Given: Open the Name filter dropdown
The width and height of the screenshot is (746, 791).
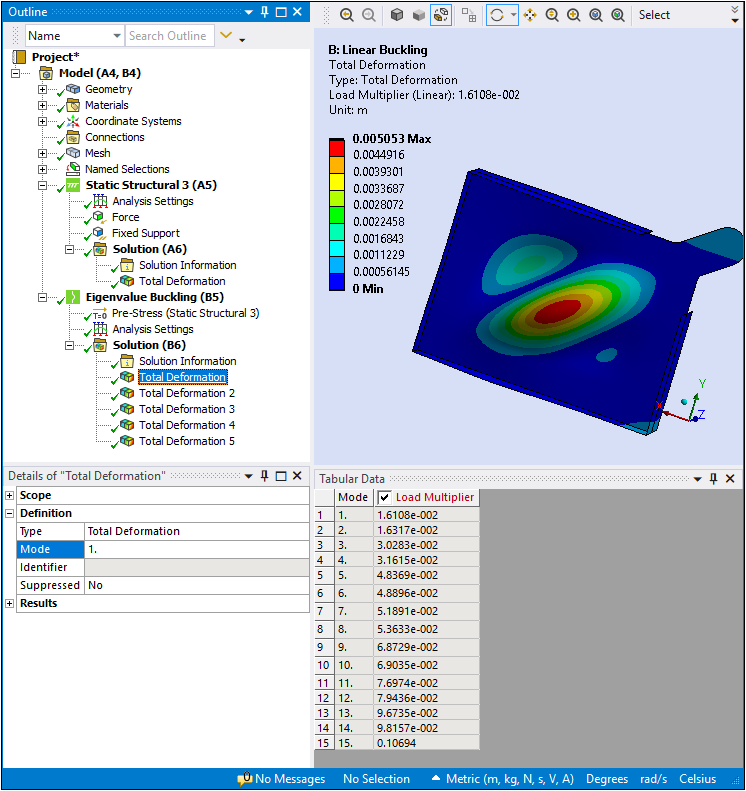Looking at the screenshot, I should click(116, 36).
